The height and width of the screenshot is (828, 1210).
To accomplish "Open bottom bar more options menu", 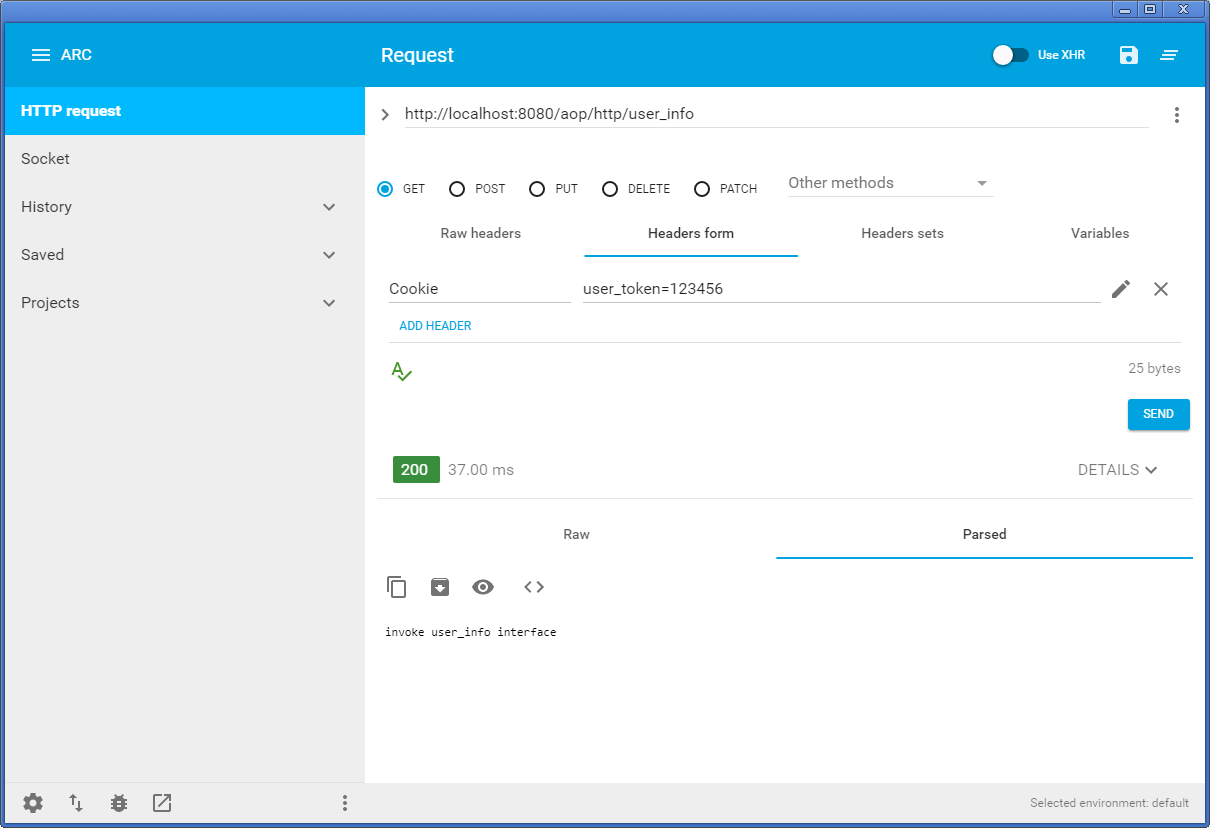I will 345,803.
